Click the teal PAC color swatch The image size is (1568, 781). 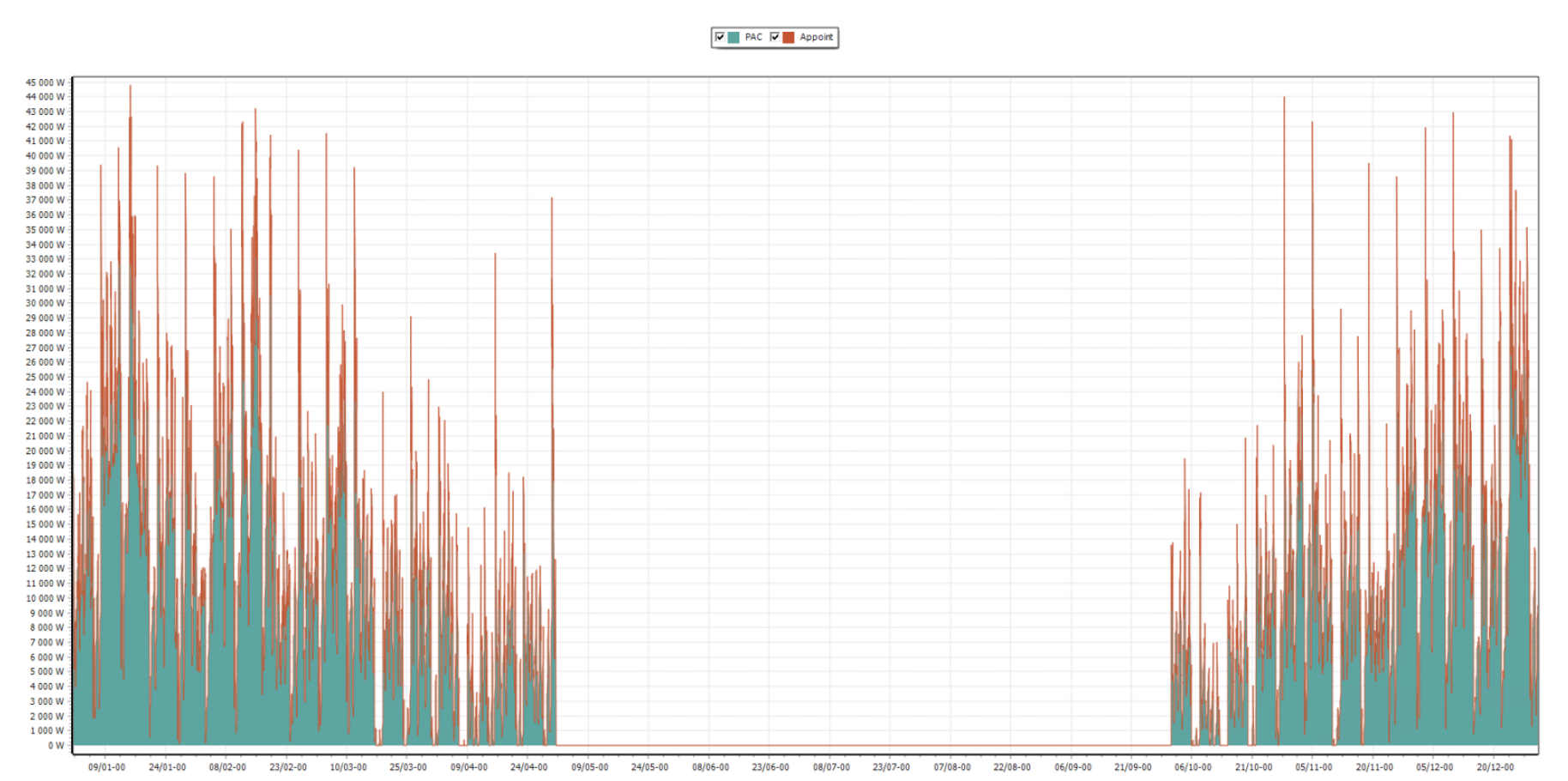click(x=733, y=37)
